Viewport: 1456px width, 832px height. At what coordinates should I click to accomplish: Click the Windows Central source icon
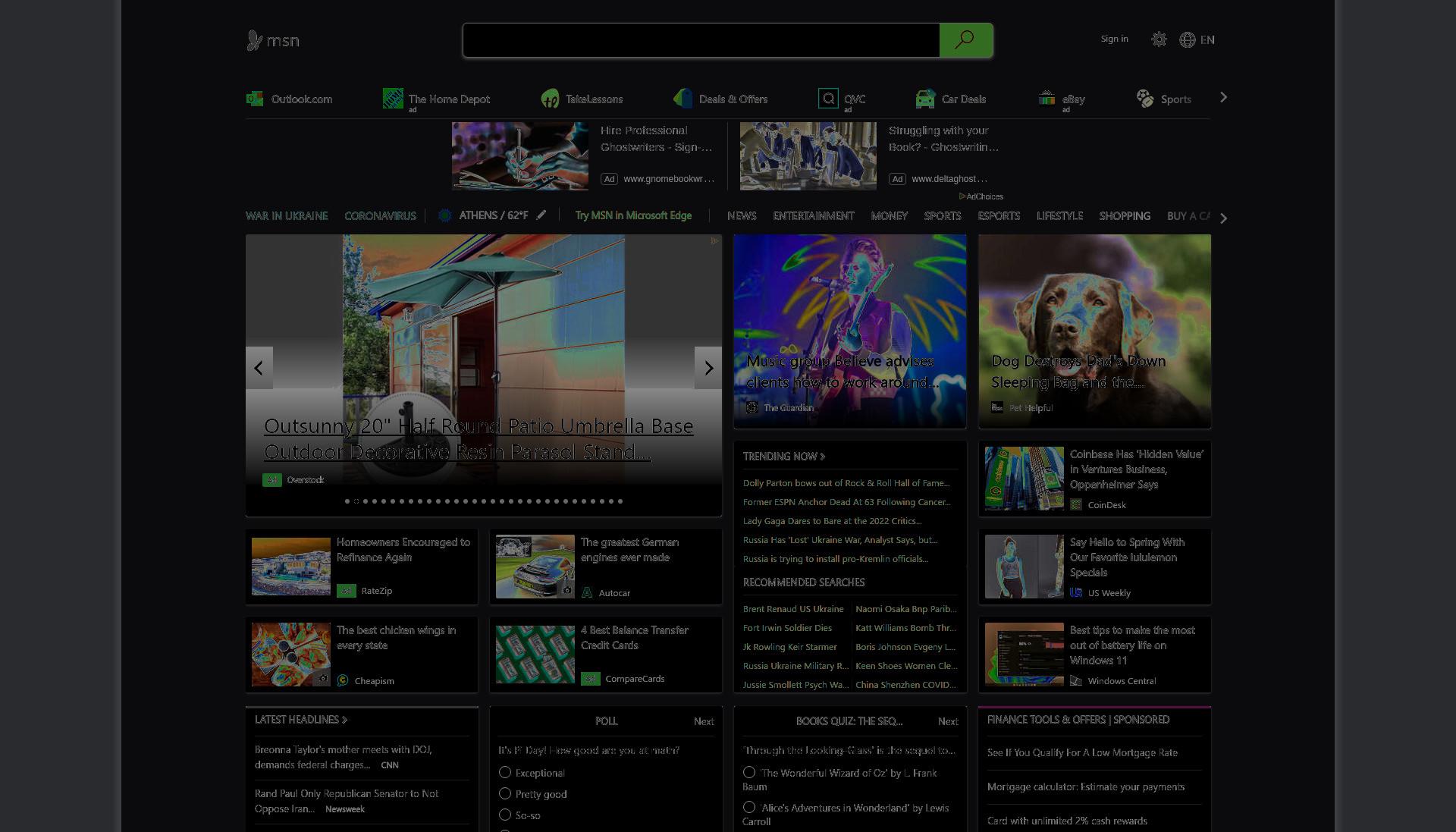(x=1076, y=680)
